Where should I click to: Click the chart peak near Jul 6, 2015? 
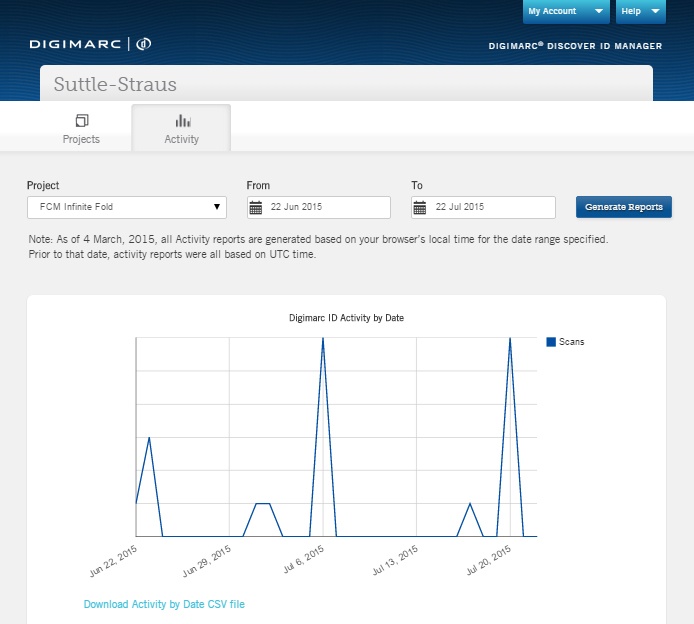tap(323, 340)
